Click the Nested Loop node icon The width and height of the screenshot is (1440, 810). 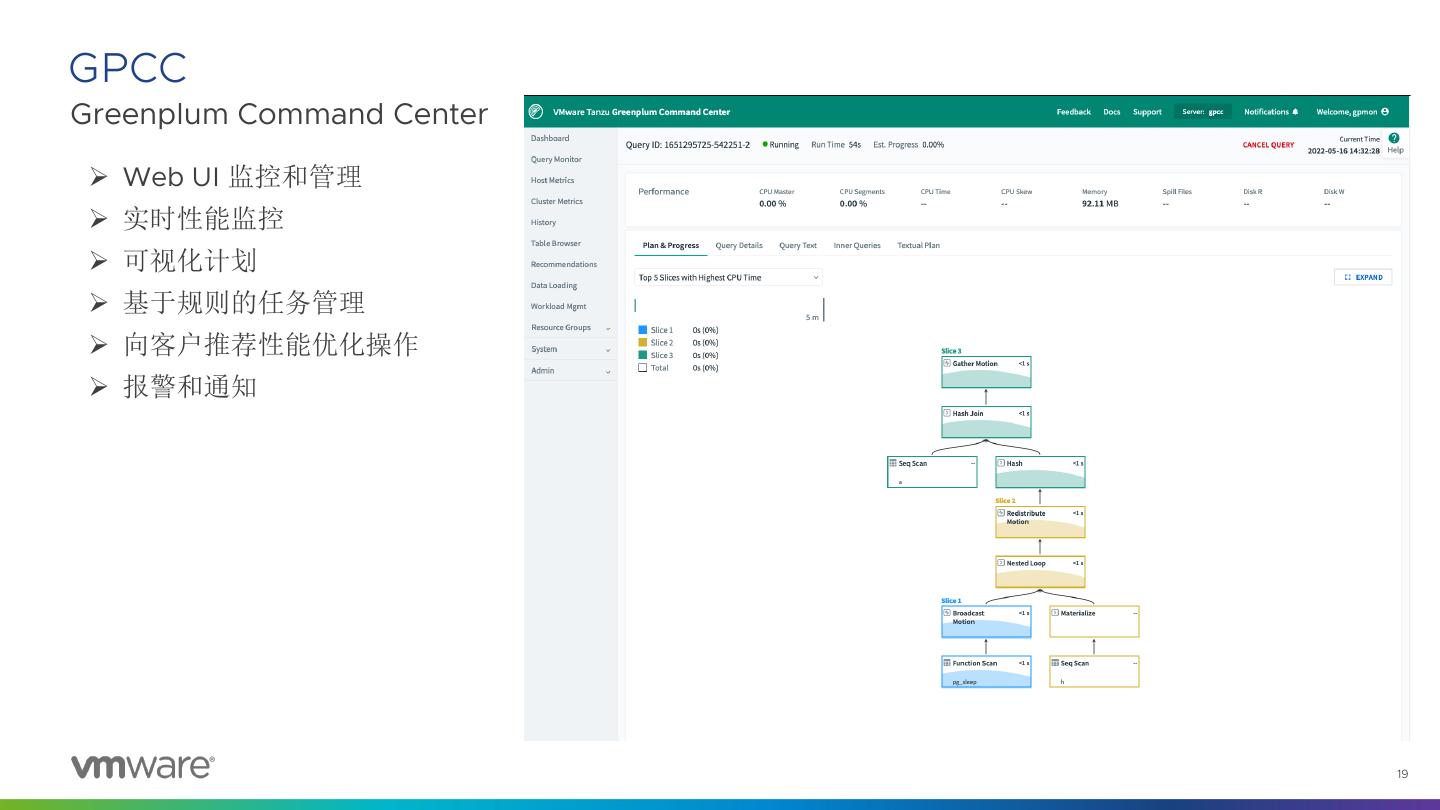(1001, 563)
